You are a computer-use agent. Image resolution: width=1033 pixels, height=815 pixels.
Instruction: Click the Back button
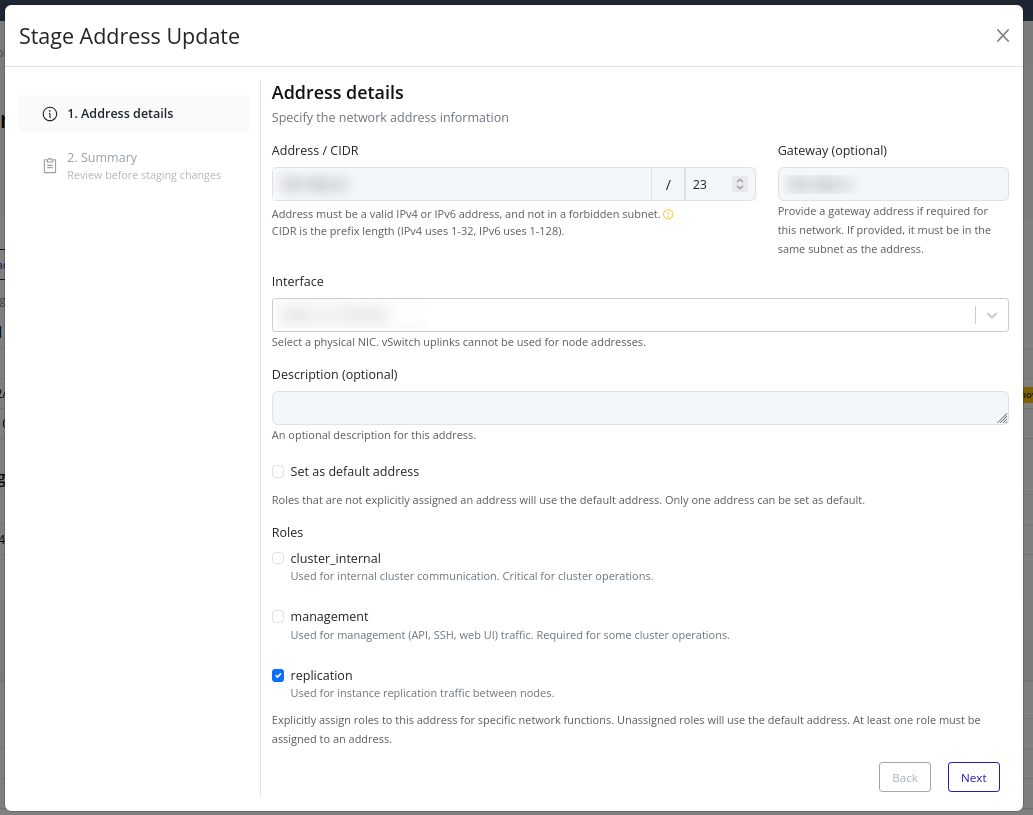coord(904,777)
